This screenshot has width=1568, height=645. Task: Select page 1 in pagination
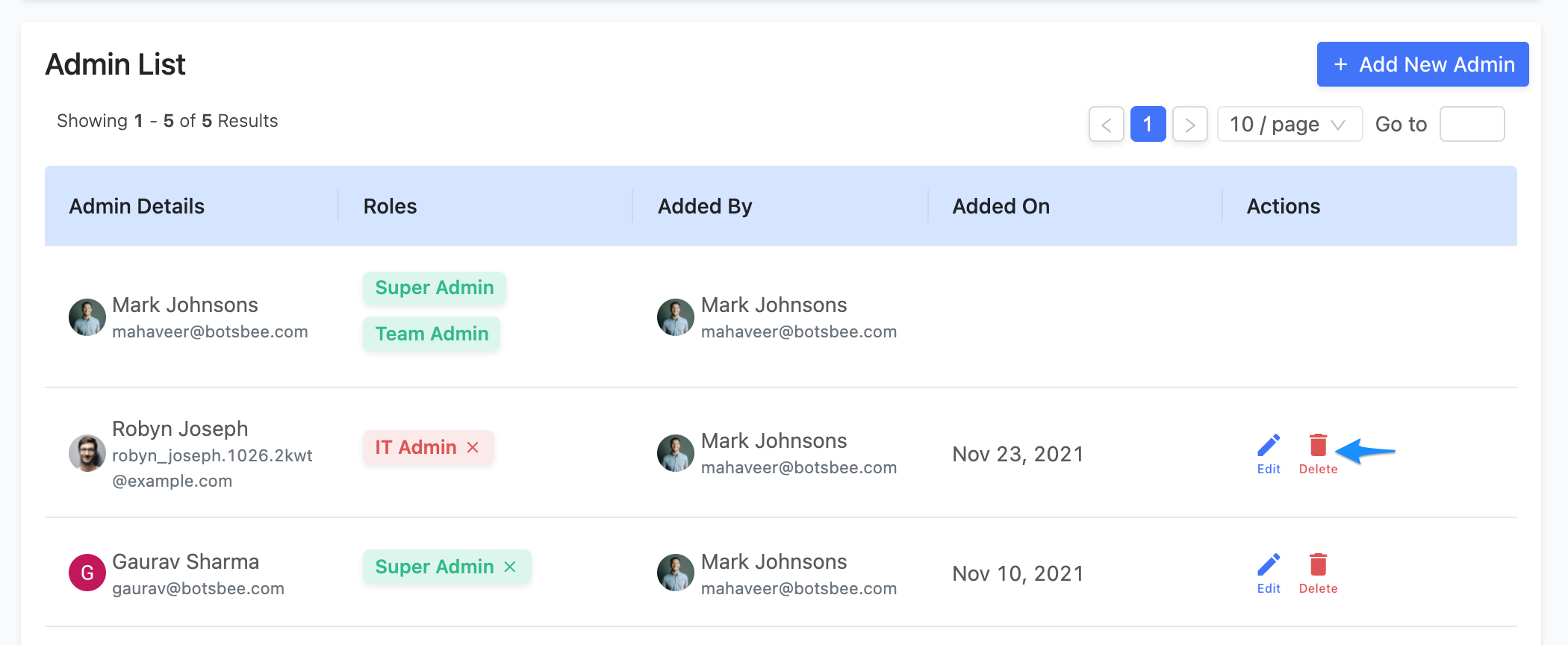[1148, 124]
